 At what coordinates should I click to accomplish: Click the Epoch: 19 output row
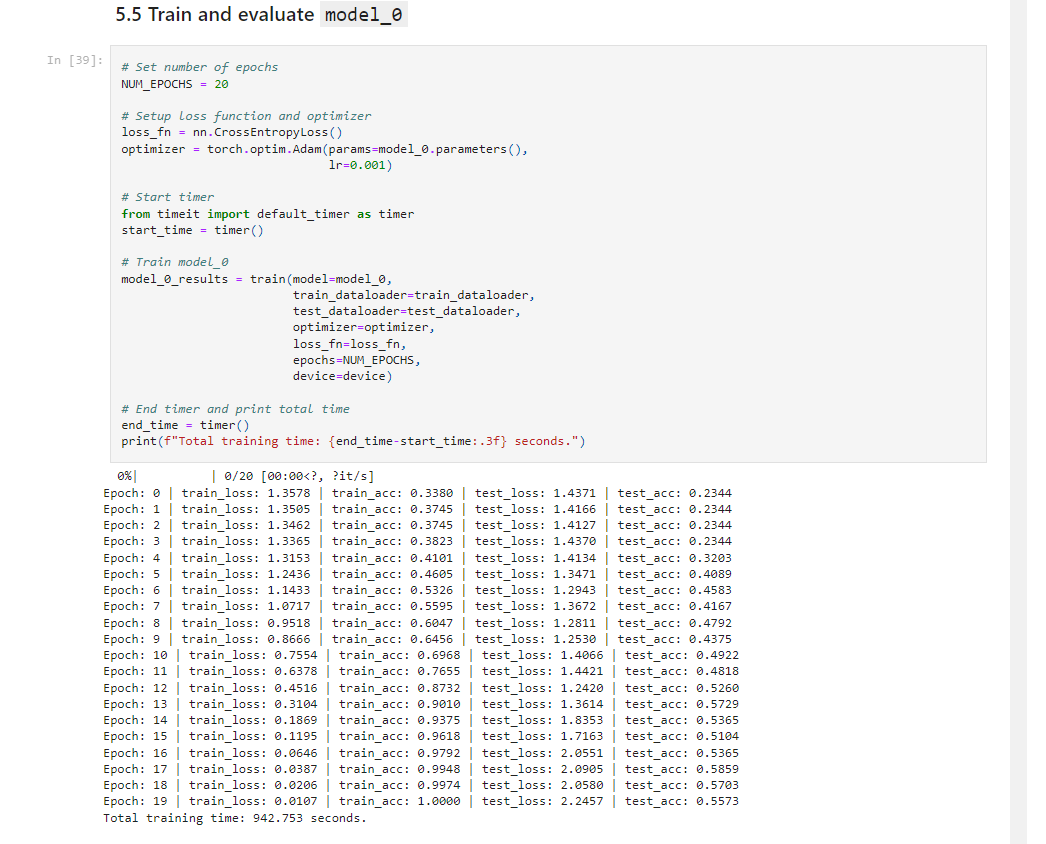421,801
